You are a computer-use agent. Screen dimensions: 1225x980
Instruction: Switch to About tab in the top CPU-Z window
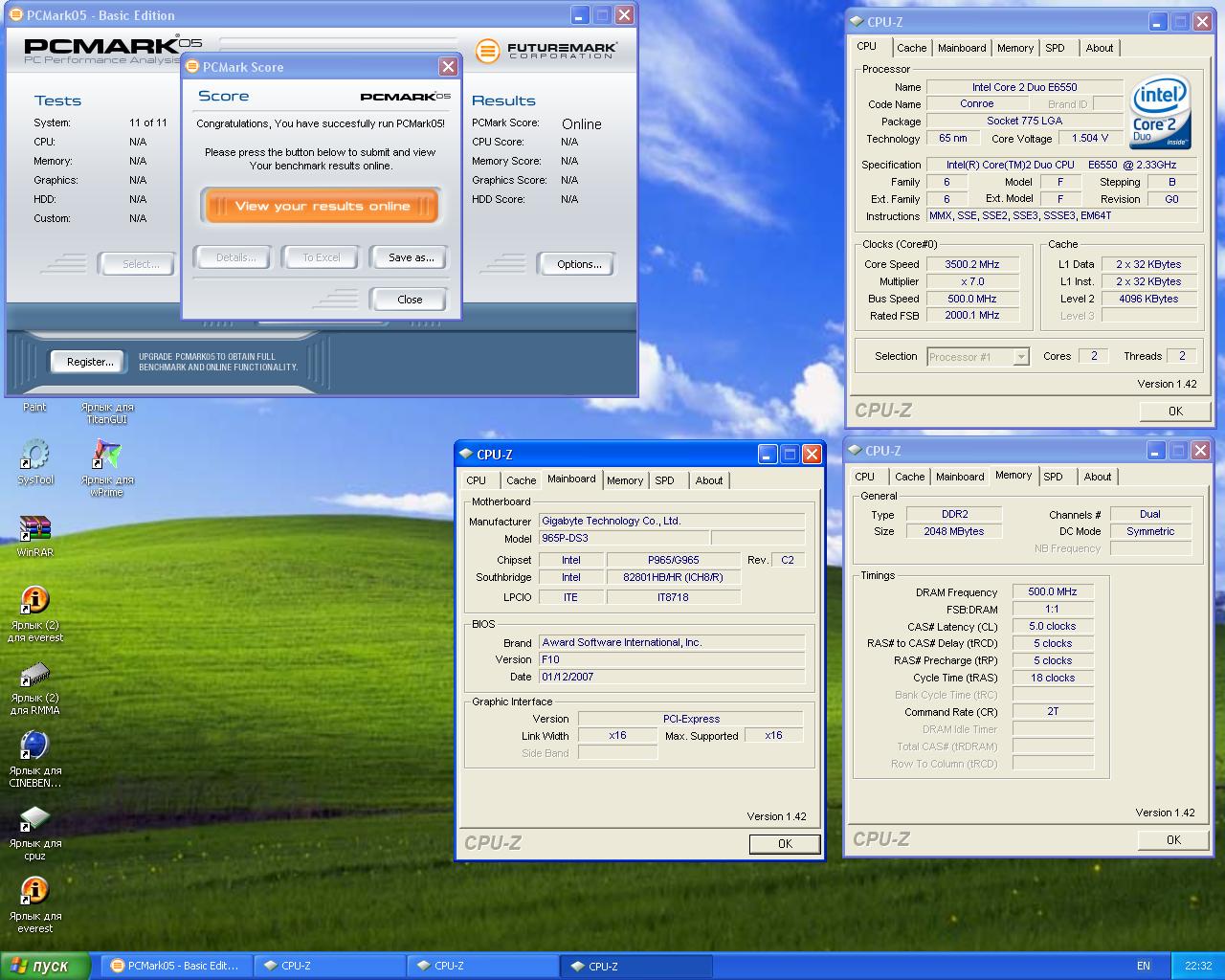tap(1099, 48)
